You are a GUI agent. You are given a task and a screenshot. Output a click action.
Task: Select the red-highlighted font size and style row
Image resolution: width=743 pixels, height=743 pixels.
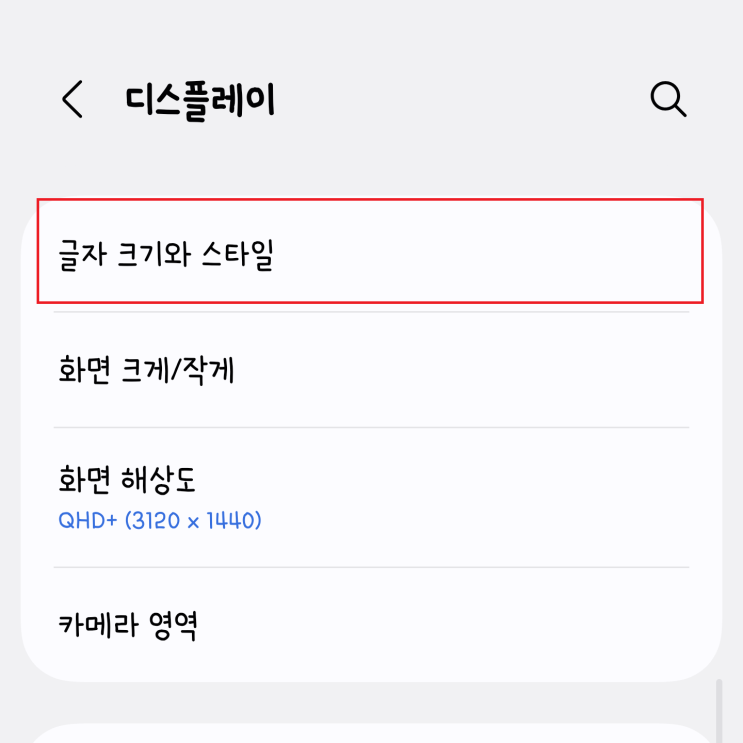[370, 251]
